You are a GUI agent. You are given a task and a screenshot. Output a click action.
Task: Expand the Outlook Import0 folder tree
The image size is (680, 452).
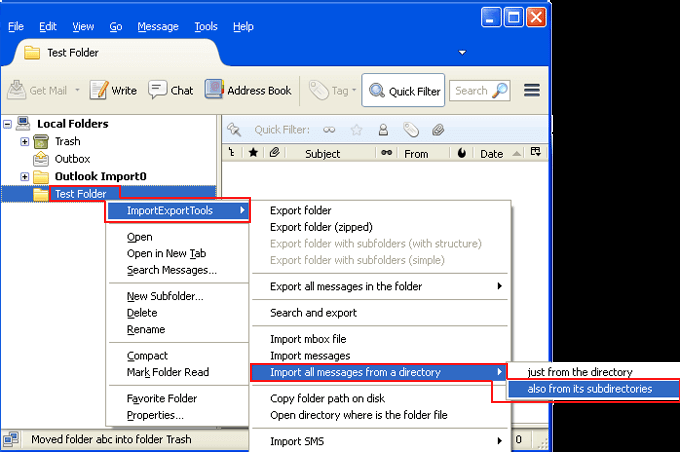click(25, 177)
